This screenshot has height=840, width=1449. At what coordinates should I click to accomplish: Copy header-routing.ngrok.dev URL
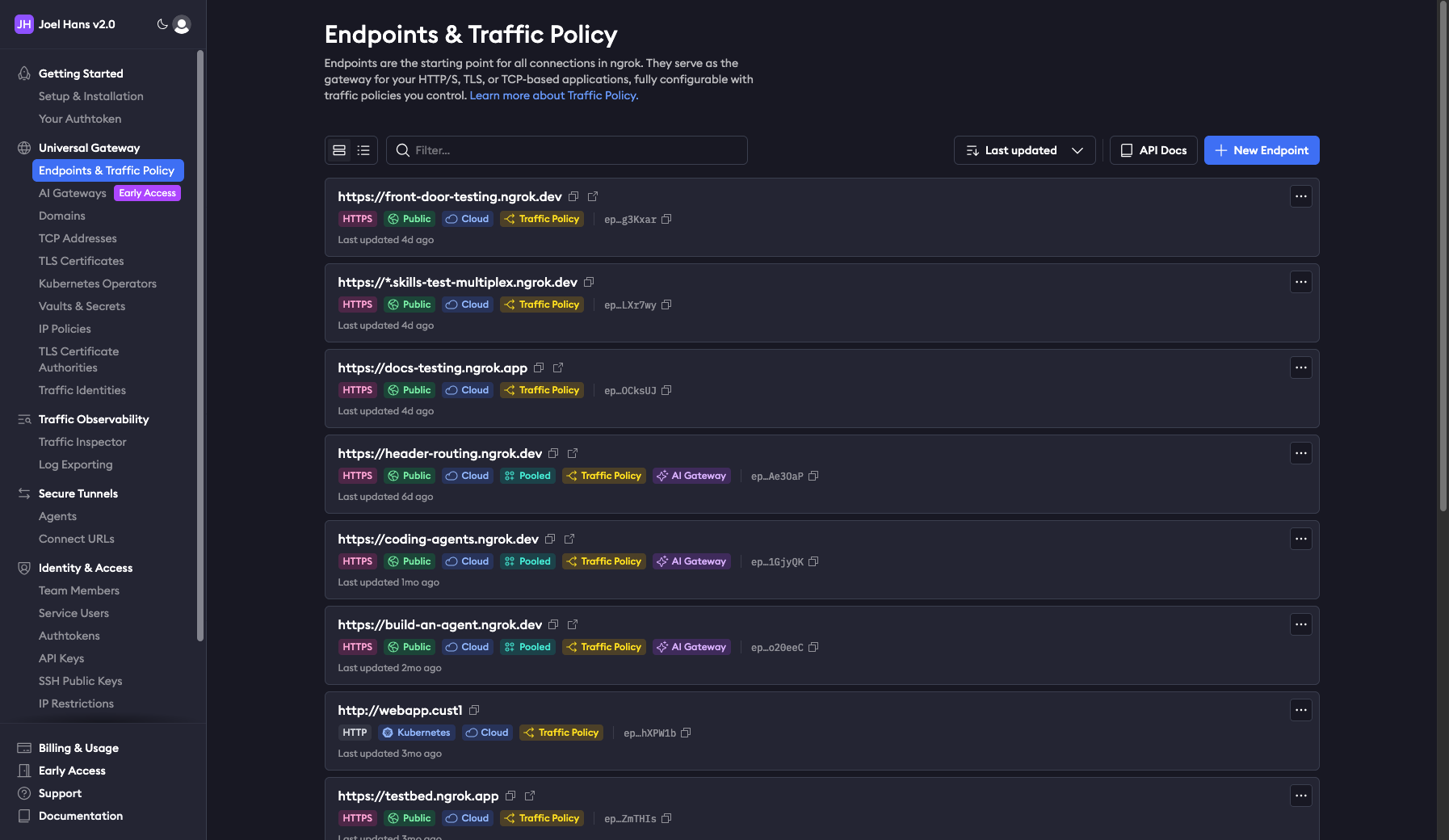(553, 453)
